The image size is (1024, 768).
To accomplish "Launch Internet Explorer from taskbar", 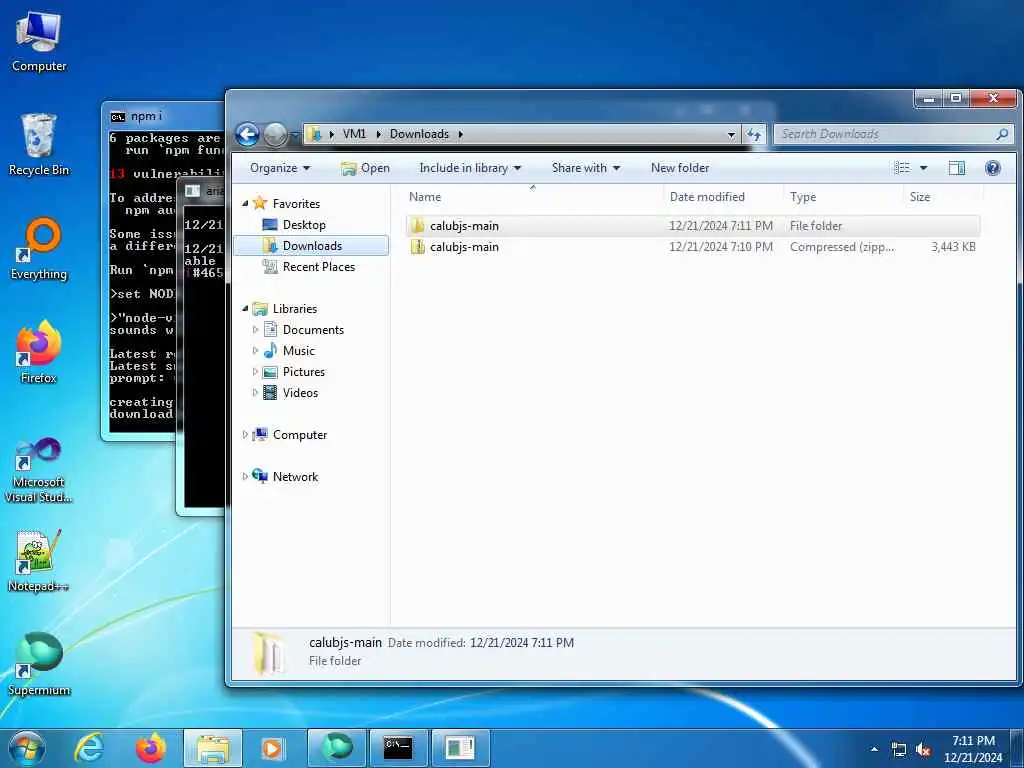I will point(89,748).
